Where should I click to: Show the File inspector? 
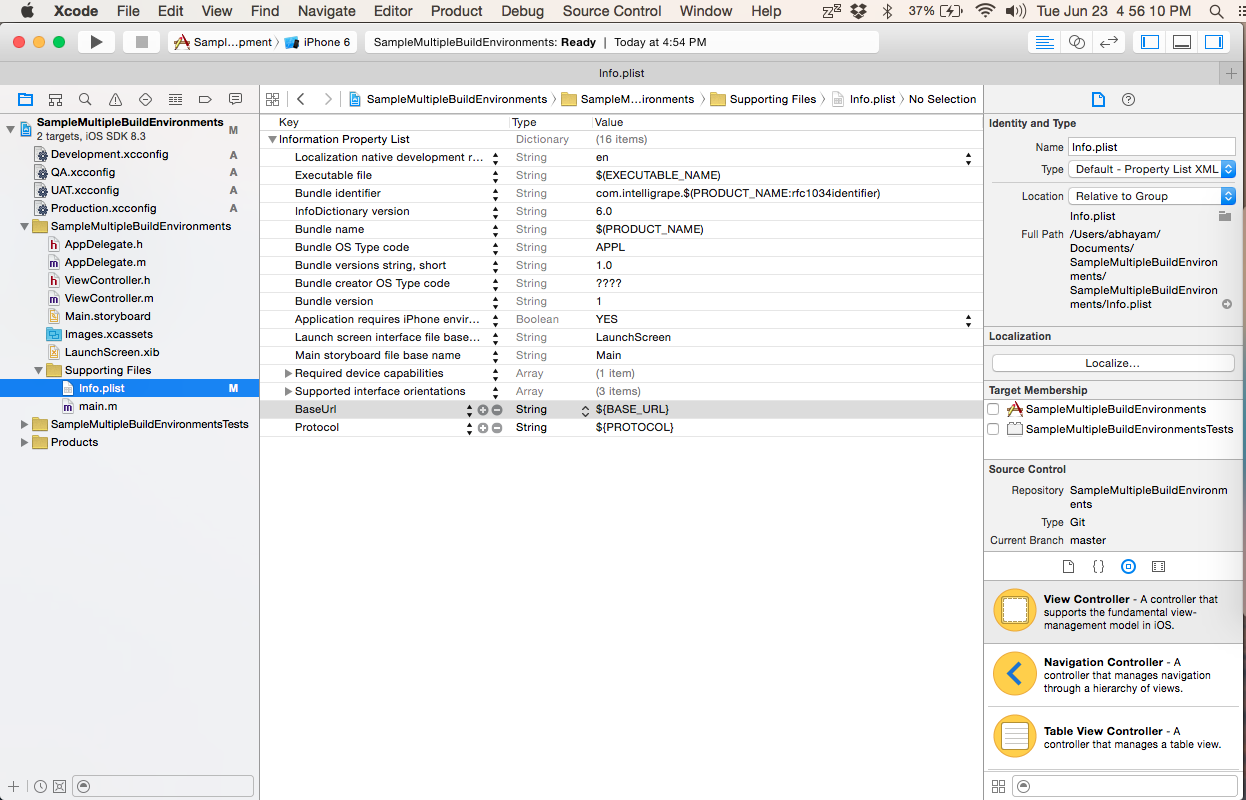[x=1098, y=99]
